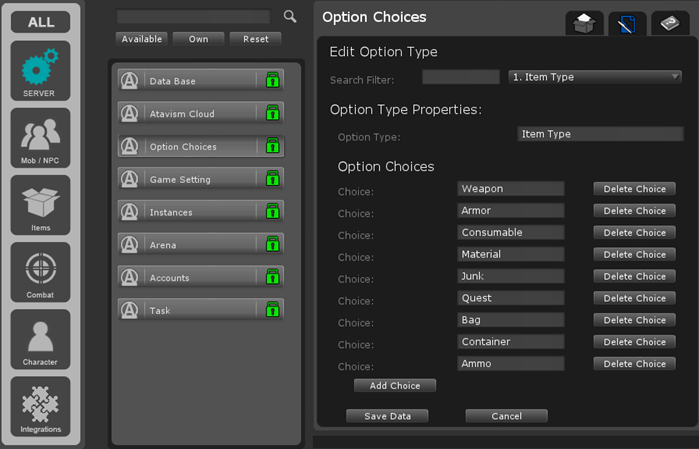Open the Mob / NPC category
The height and width of the screenshot is (449, 699).
pos(41,137)
